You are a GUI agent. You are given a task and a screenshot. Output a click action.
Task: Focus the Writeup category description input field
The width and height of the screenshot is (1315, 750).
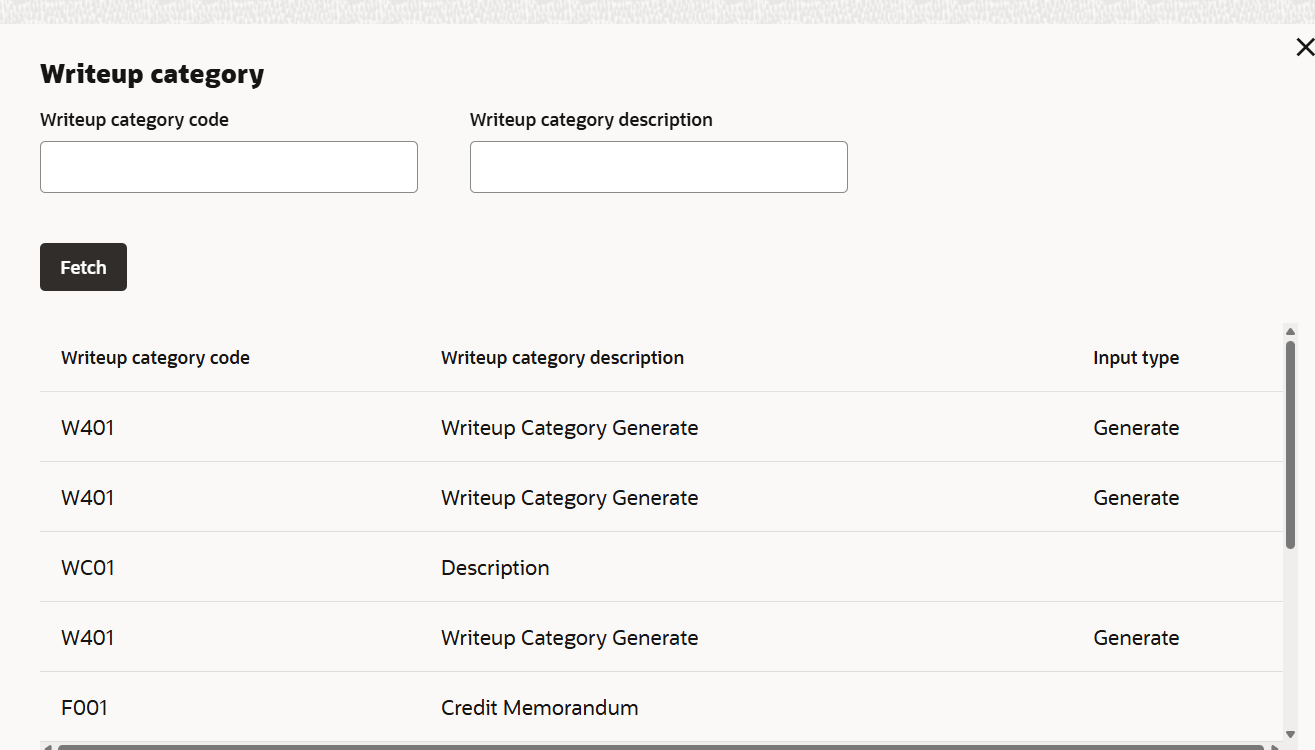[x=658, y=167]
